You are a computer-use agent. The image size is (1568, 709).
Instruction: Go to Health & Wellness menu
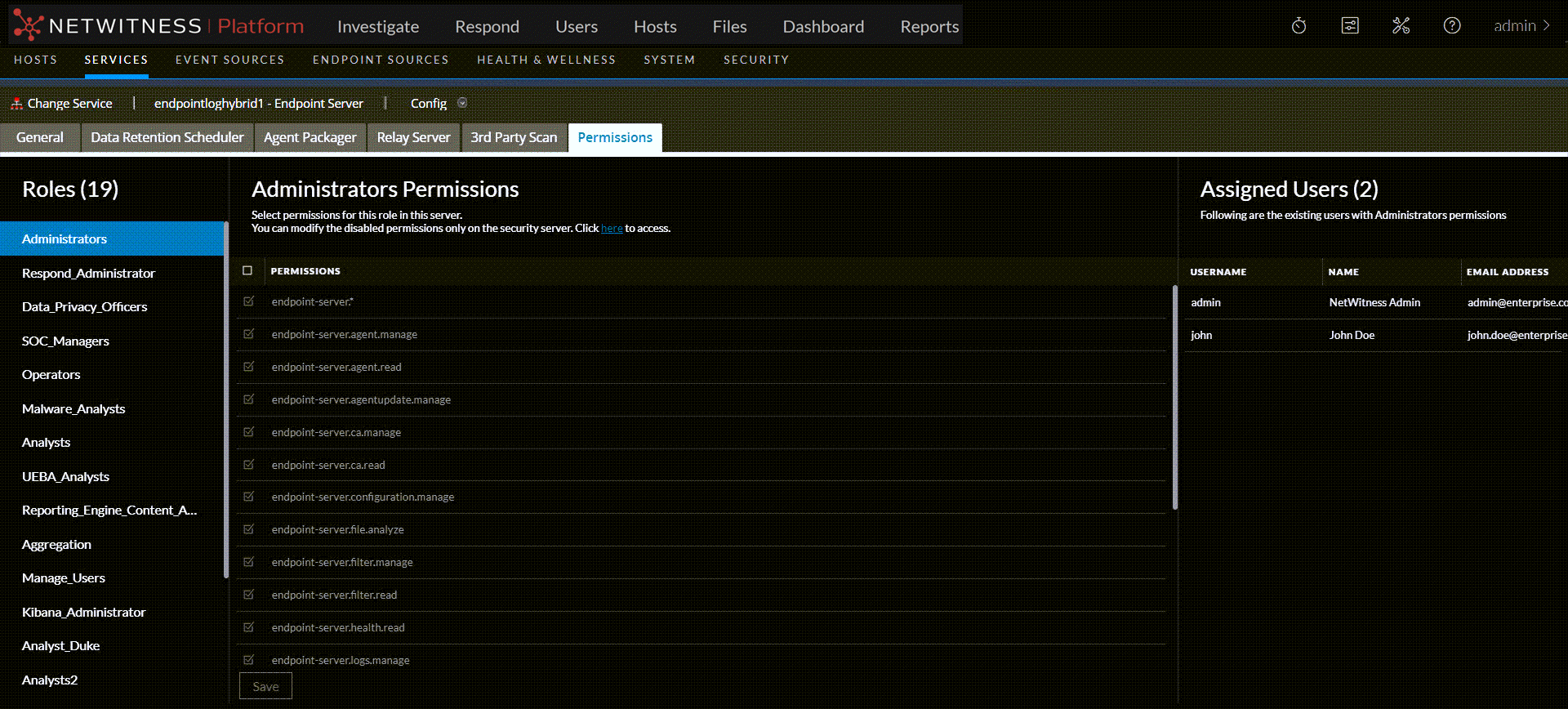coord(546,60)
